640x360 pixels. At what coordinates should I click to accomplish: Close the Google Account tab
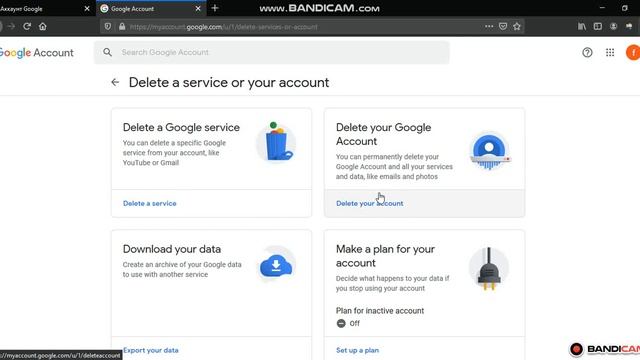coord(198,9)
